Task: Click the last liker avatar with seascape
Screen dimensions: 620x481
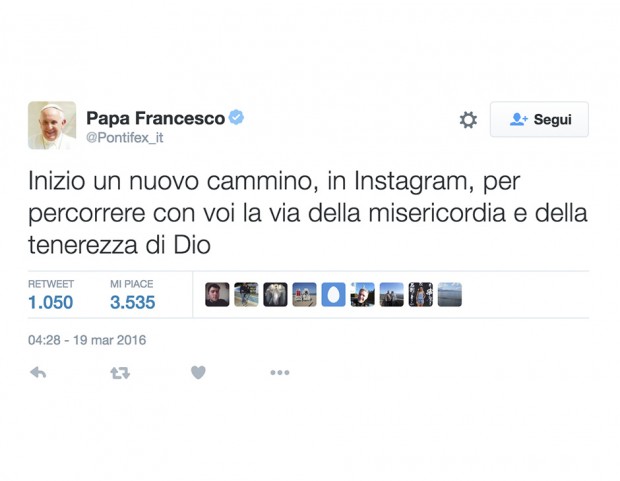Action: coord(450,295)
